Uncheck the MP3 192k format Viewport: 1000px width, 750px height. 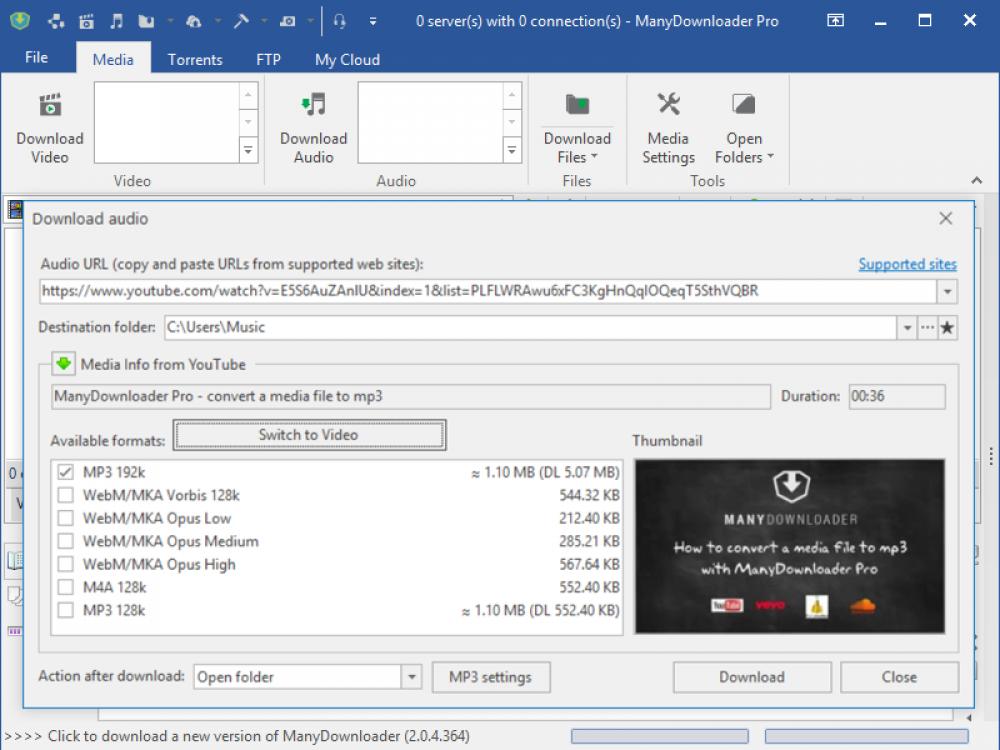point(65,471)
